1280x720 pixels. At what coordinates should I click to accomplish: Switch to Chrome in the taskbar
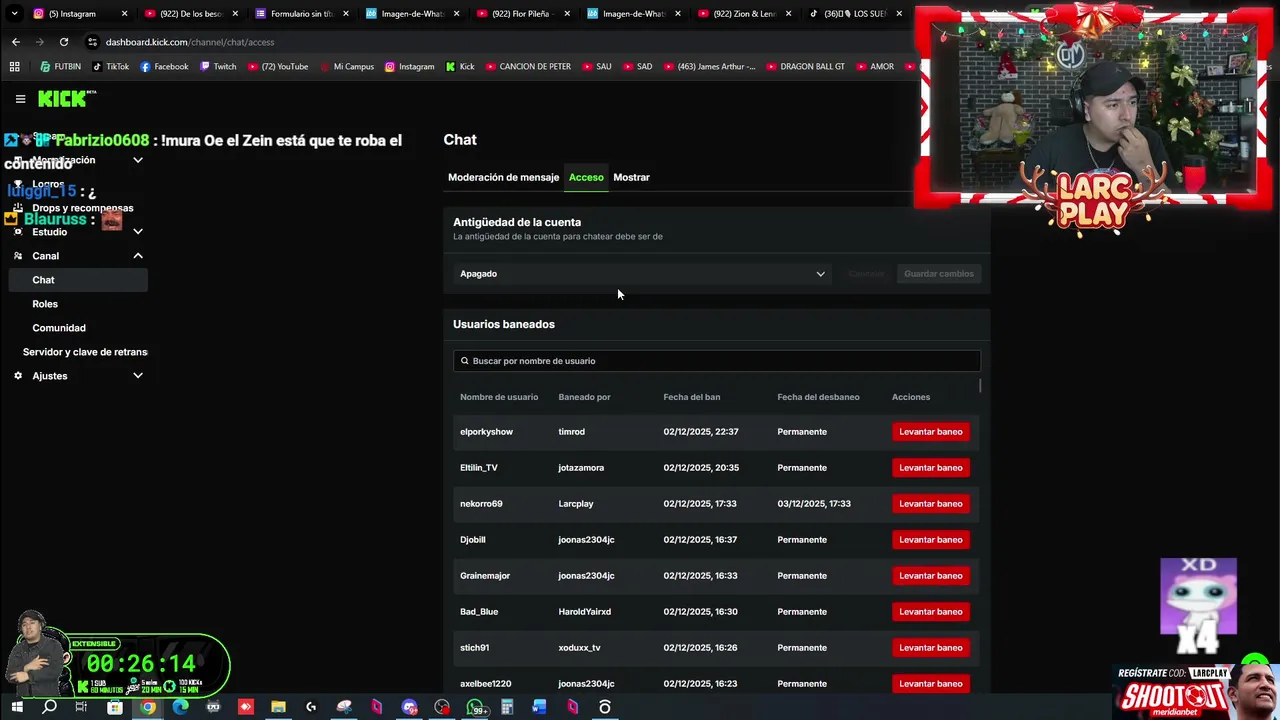click(148, 707)
